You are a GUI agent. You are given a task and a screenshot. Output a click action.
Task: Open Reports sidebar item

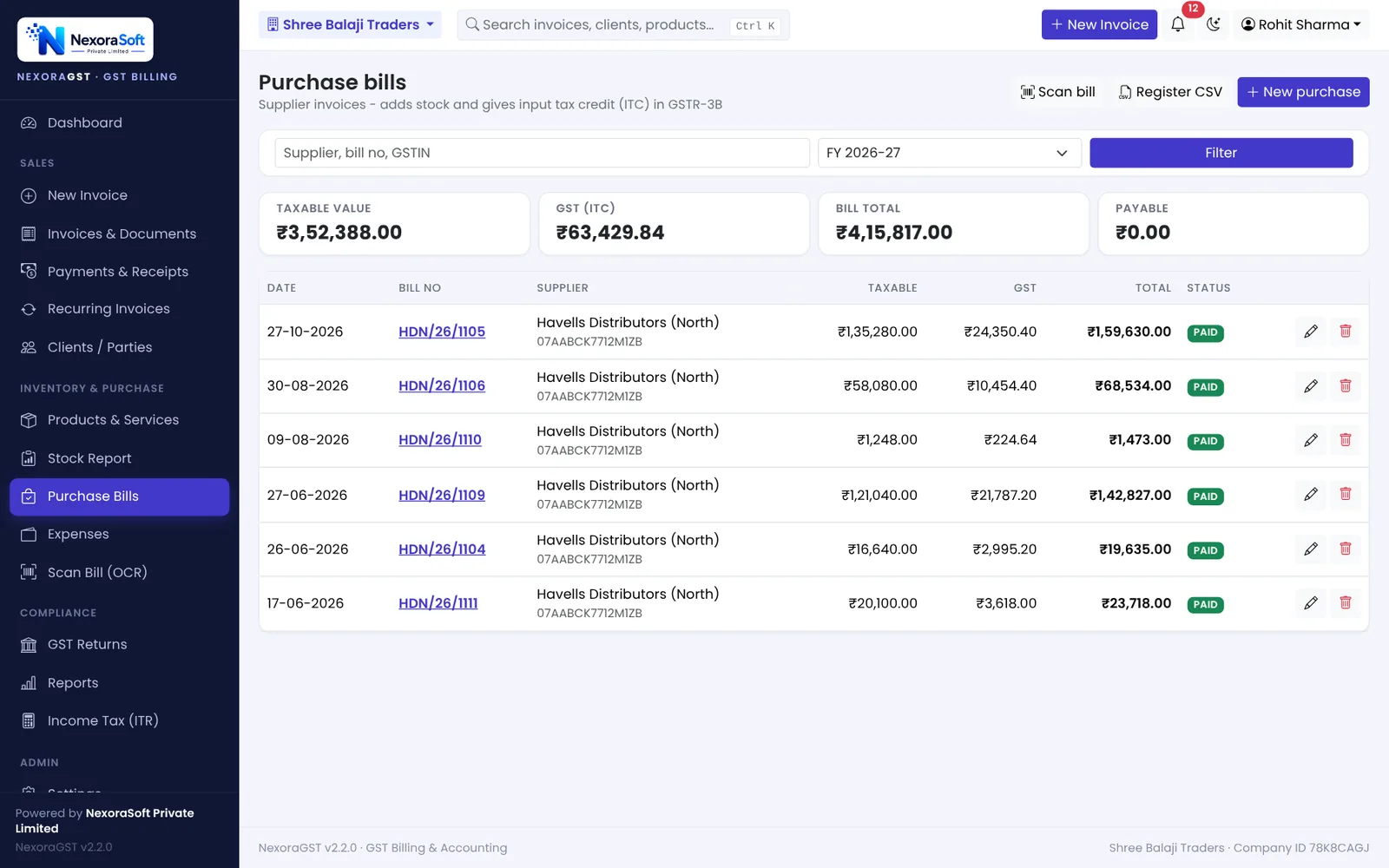(x=119, y=683)
